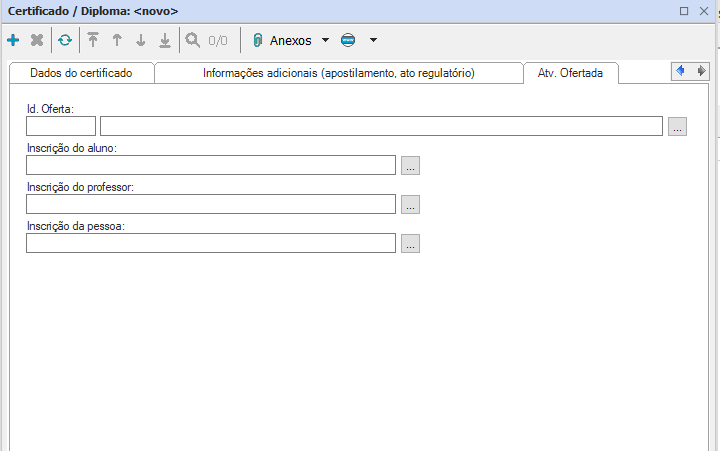Click the refresh arrows toolbar icon

tap(65, 41)
